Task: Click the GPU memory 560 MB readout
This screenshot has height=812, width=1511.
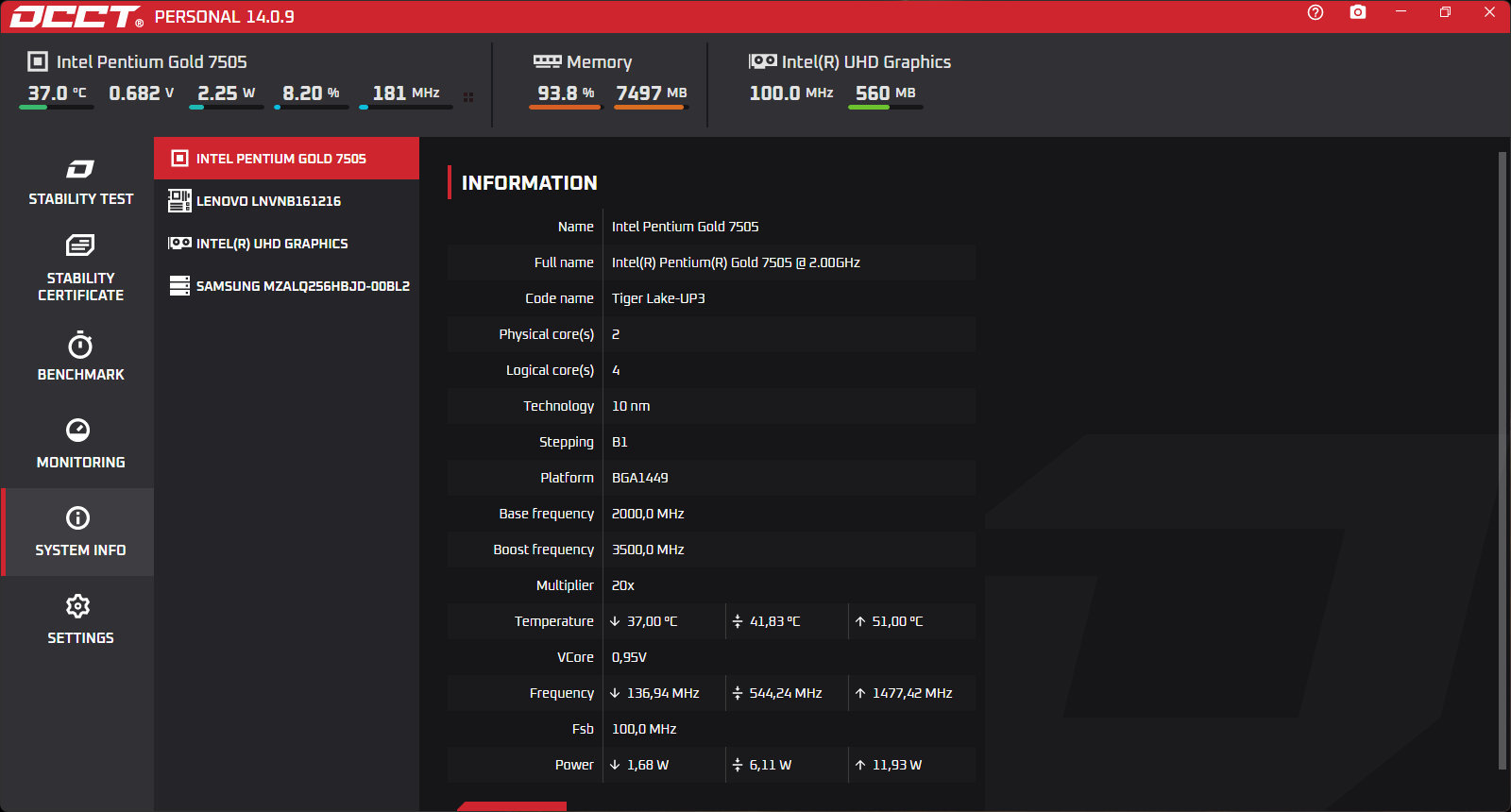Action: point(886,93)
